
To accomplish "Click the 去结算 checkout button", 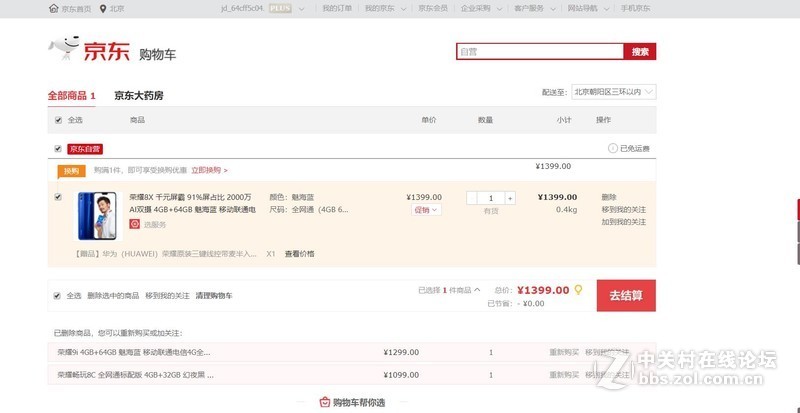I will pos(626,296).
